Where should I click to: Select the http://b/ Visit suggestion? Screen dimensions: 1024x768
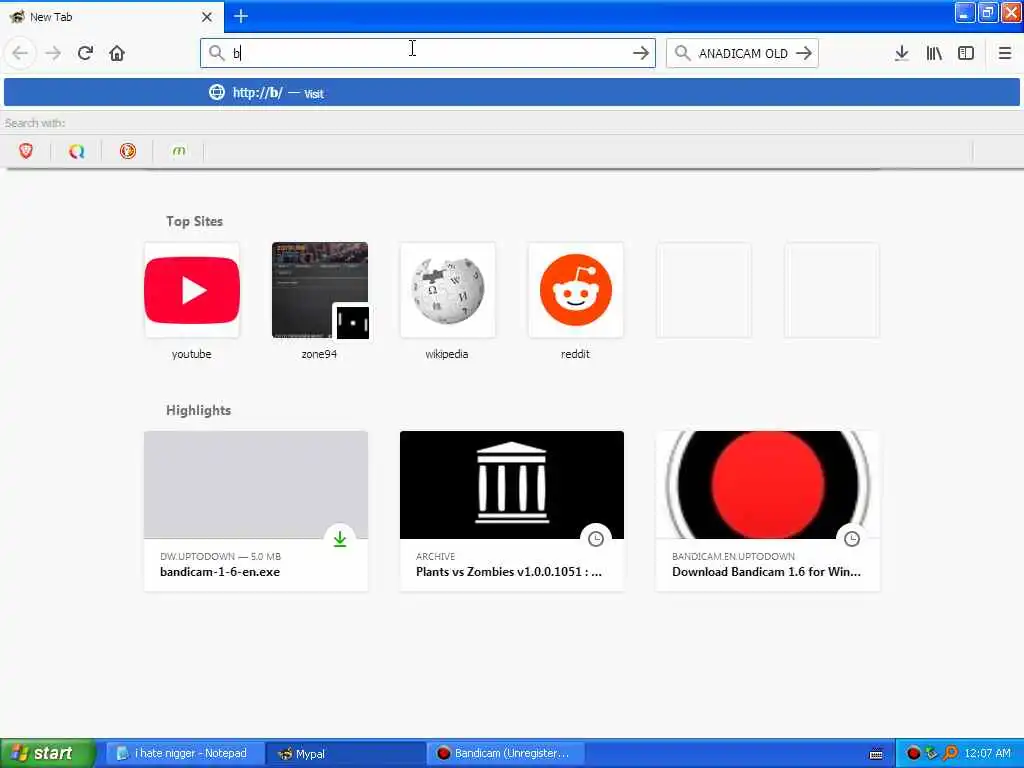[x=512, y=93]
